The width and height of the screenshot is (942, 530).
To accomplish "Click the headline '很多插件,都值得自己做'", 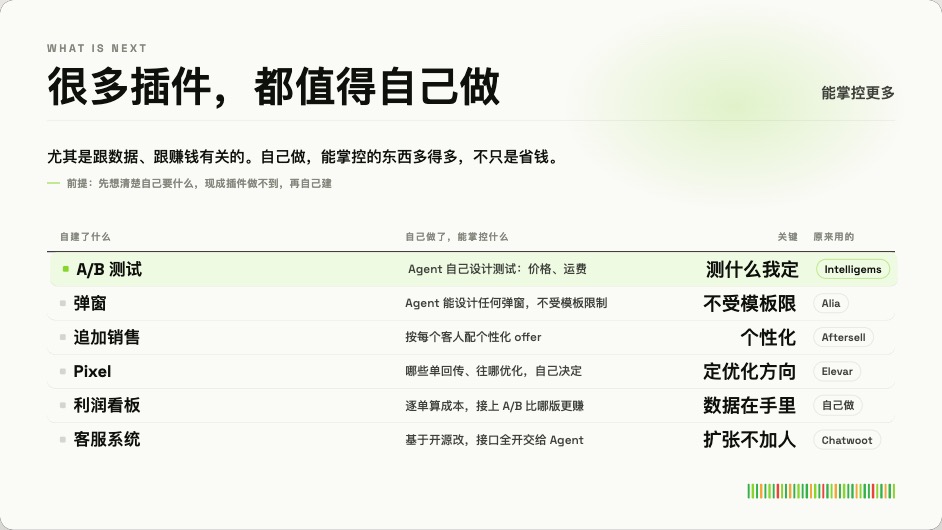I will [x=273, y=87].
